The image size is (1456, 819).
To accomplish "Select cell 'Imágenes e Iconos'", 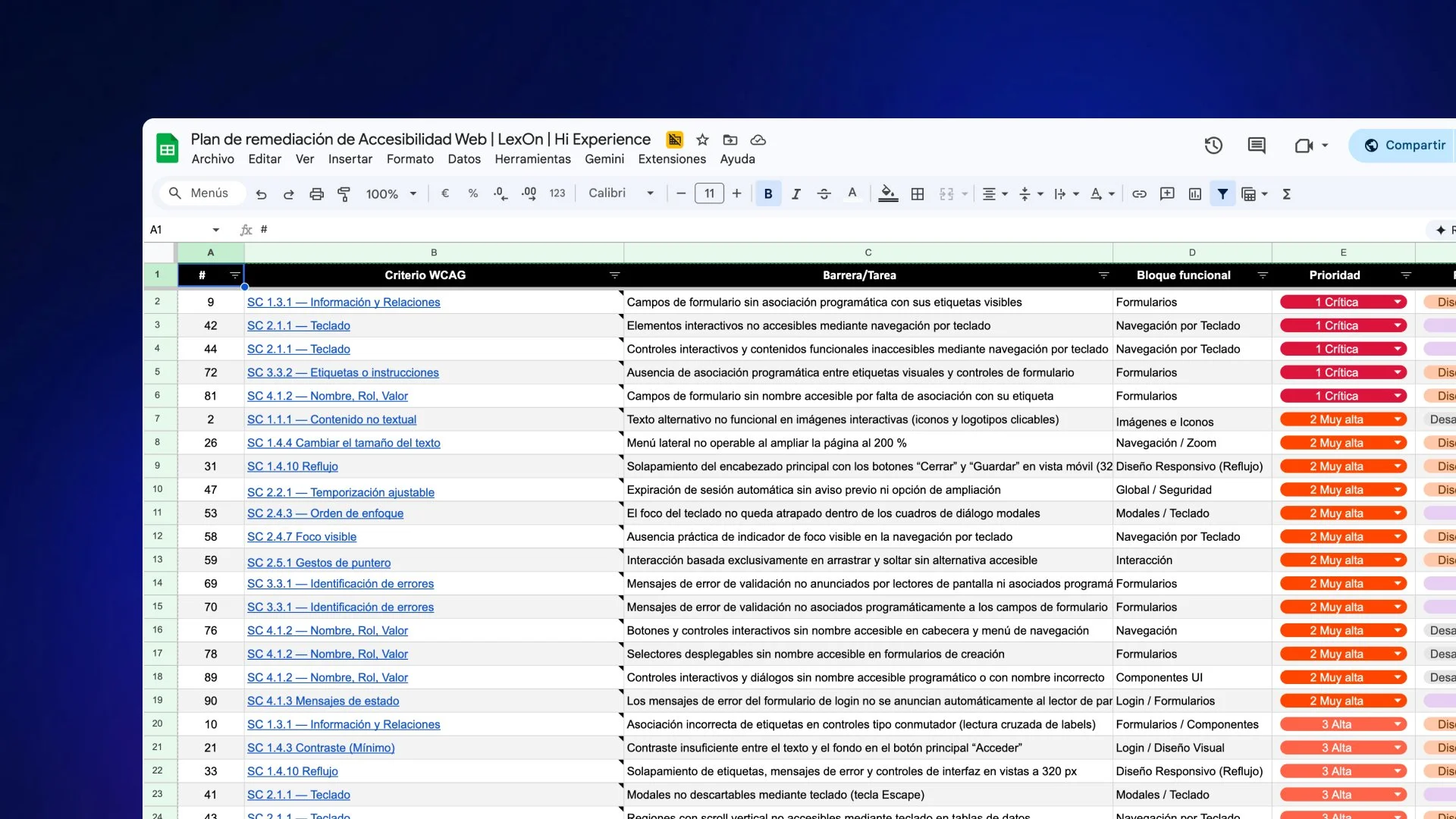I will (x=1192, y=420).
